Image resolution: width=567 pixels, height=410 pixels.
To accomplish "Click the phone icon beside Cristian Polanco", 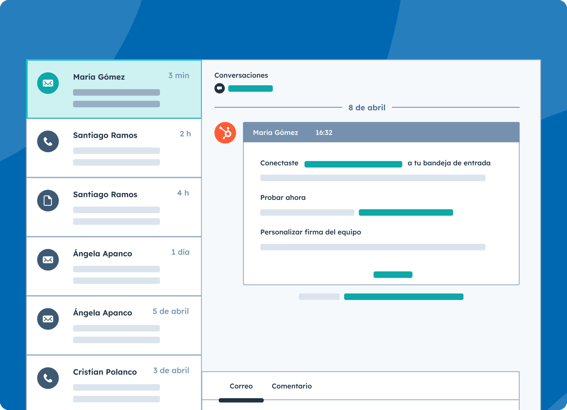I will coord(48,378).
